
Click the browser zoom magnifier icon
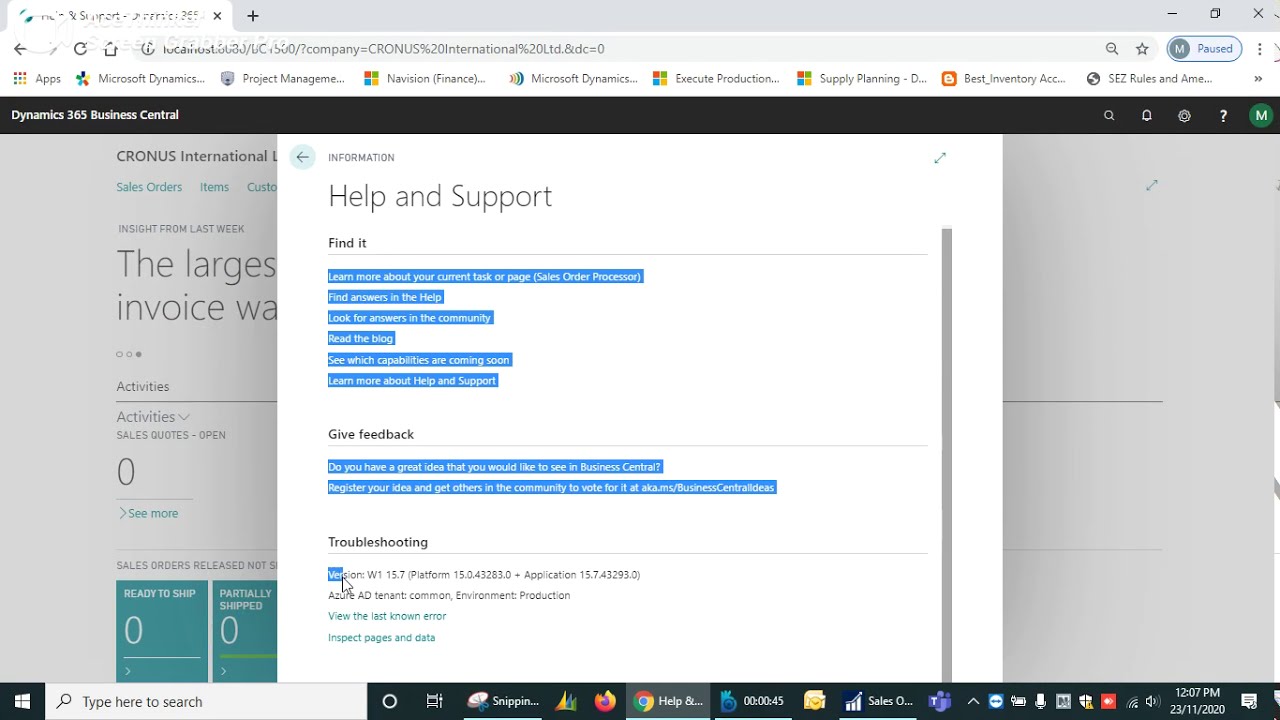click(1112, 48)
